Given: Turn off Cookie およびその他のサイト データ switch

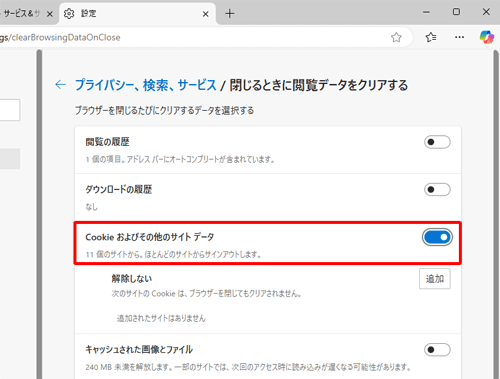Looking at the screenshot, I should (x=437, y=237).
